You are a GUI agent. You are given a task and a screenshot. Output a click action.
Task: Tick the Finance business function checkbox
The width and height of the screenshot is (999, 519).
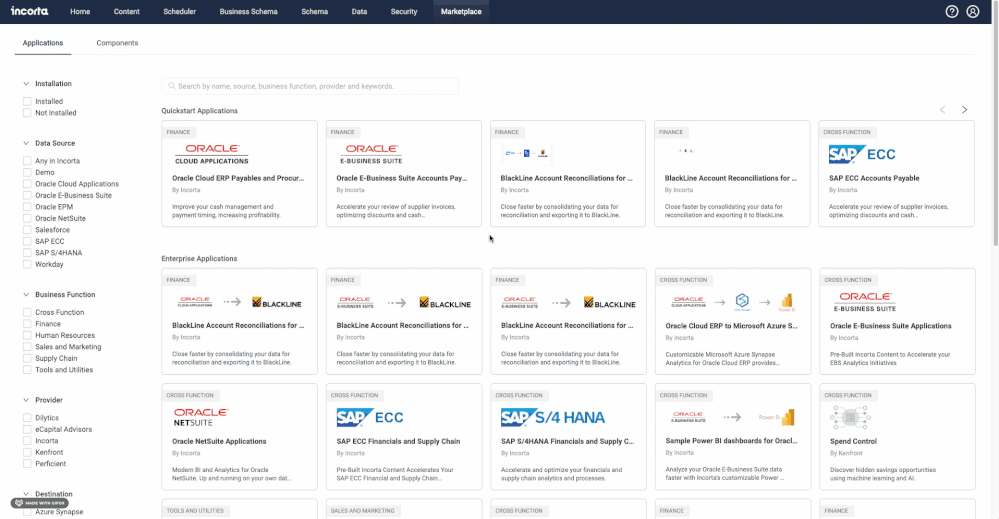pyautogui.click(x=27, y=324)
